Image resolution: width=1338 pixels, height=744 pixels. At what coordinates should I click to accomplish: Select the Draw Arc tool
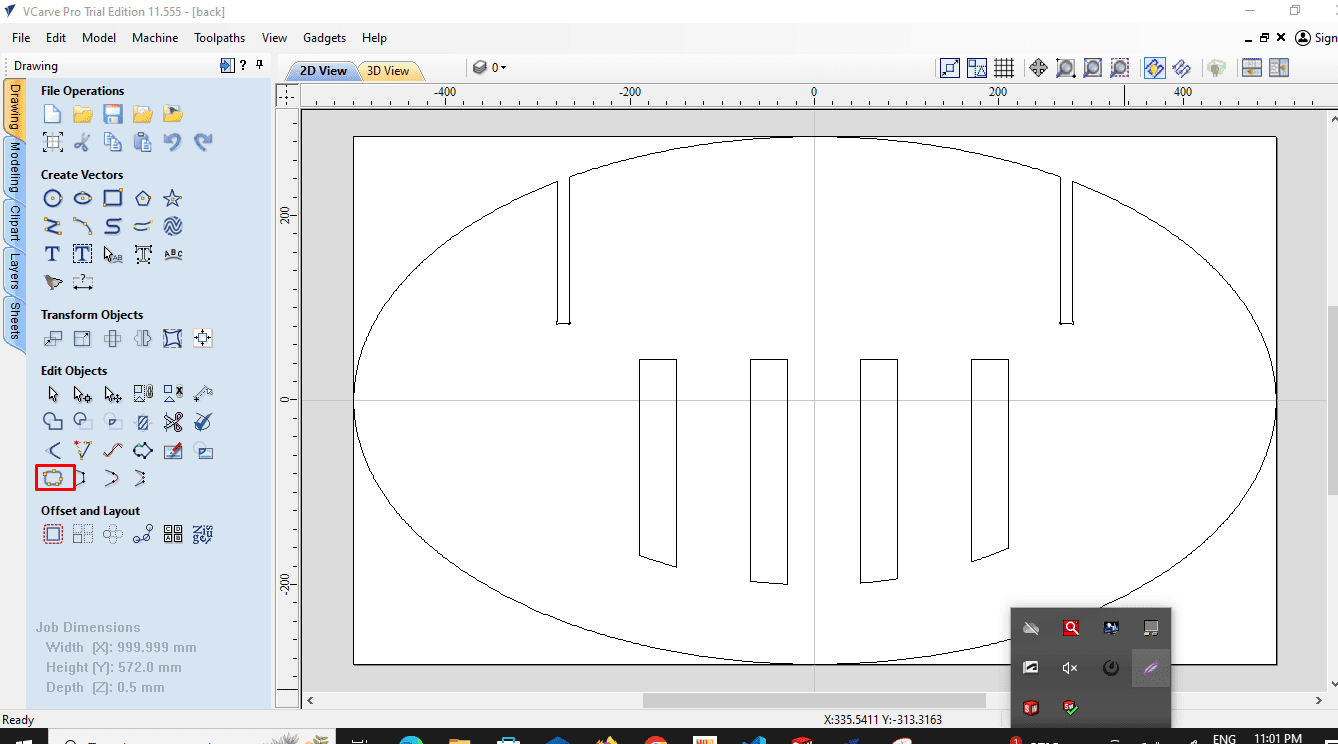click(x=83, y=226)
